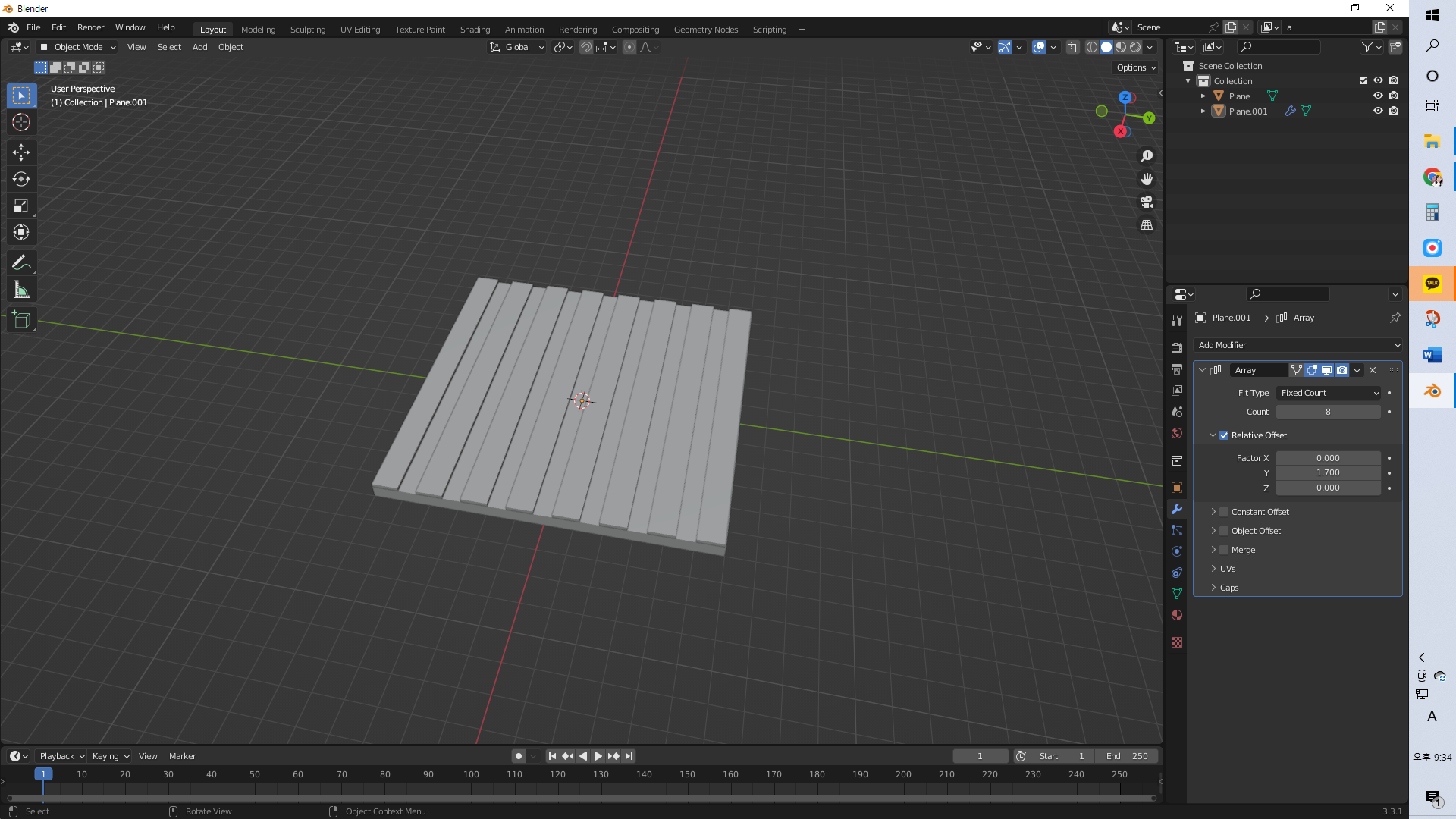Screen dimensions: 1456x819
Task: Select the Annotate pencil tool
Action: [21, 263]
